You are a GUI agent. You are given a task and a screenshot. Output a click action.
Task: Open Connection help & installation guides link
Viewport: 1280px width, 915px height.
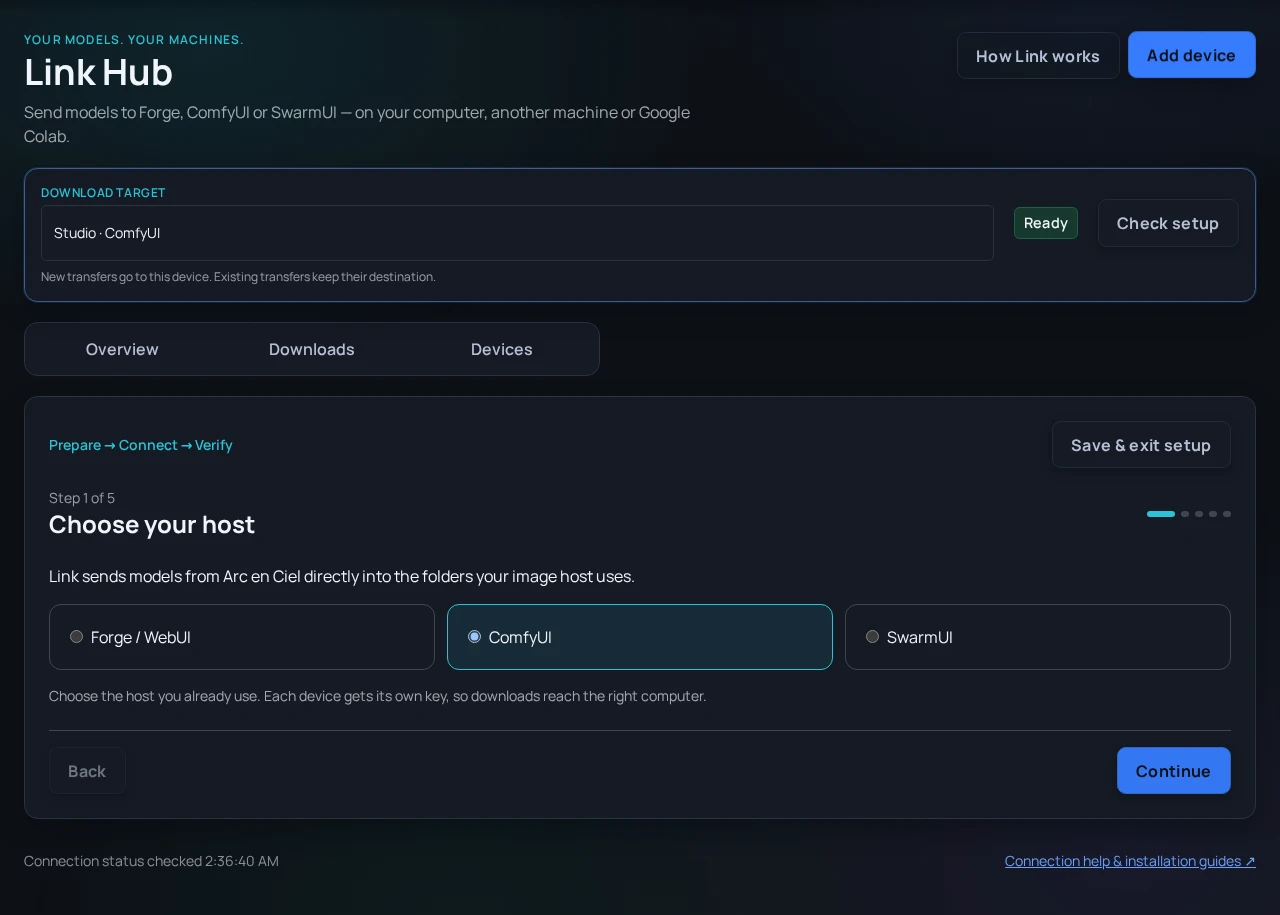[1130, 861]
